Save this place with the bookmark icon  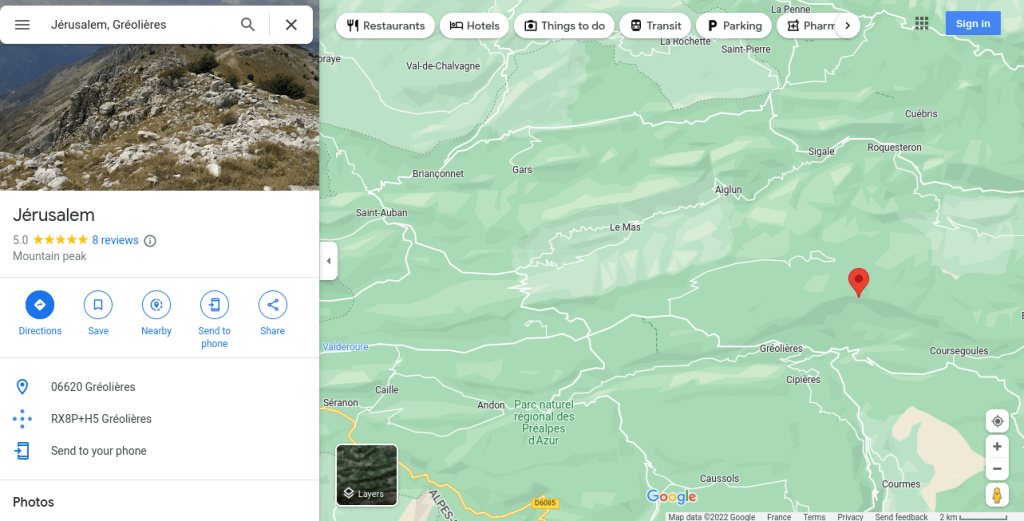tap(98, 305)
